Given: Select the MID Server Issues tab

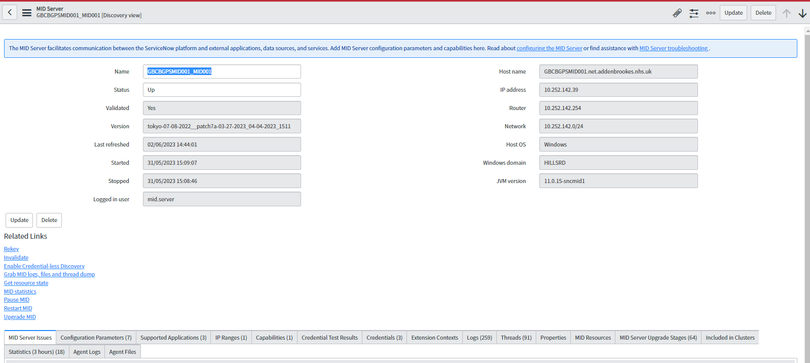Looking at the screenshot, I should click(30, 338).
